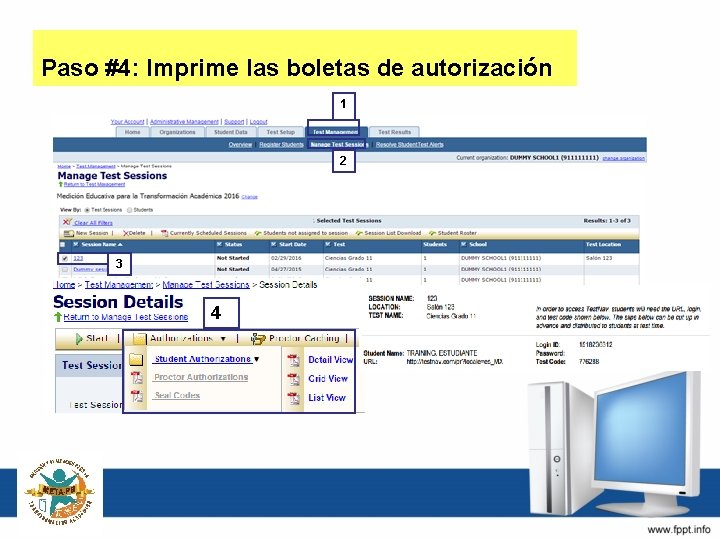Open the Home tab

[x=132, y=132]
